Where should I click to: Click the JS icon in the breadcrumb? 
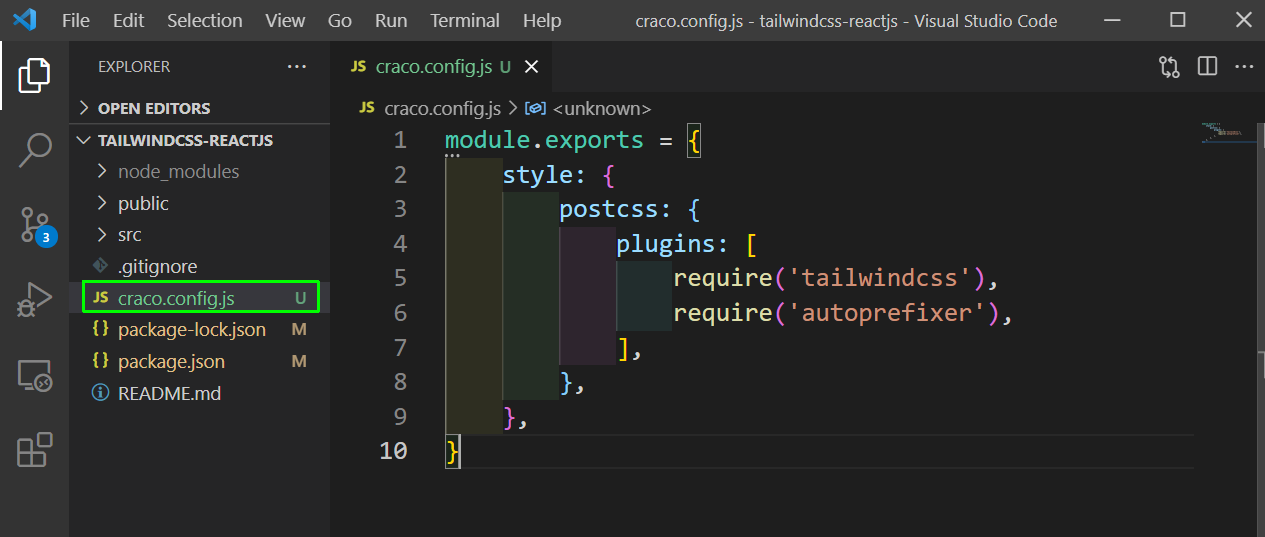[367, 108]
